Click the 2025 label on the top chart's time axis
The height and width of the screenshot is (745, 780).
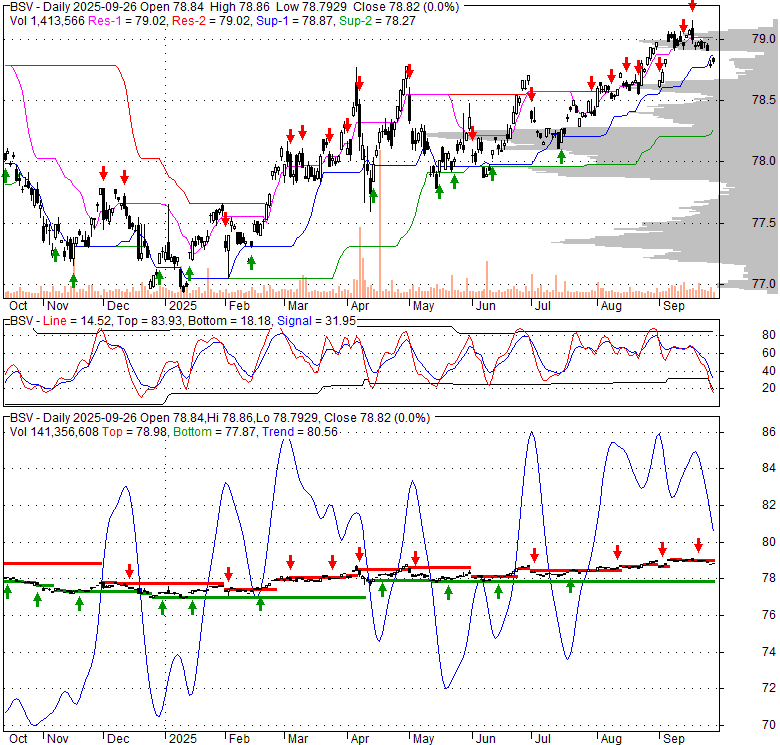pyautogui.click(x=183, y=306)
